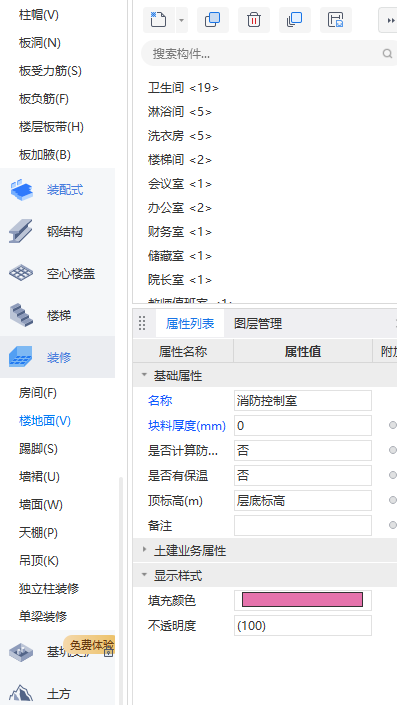397x705 pixels.
Task: Select 储藏室 <1> in component list
Action: pos(180,256)
